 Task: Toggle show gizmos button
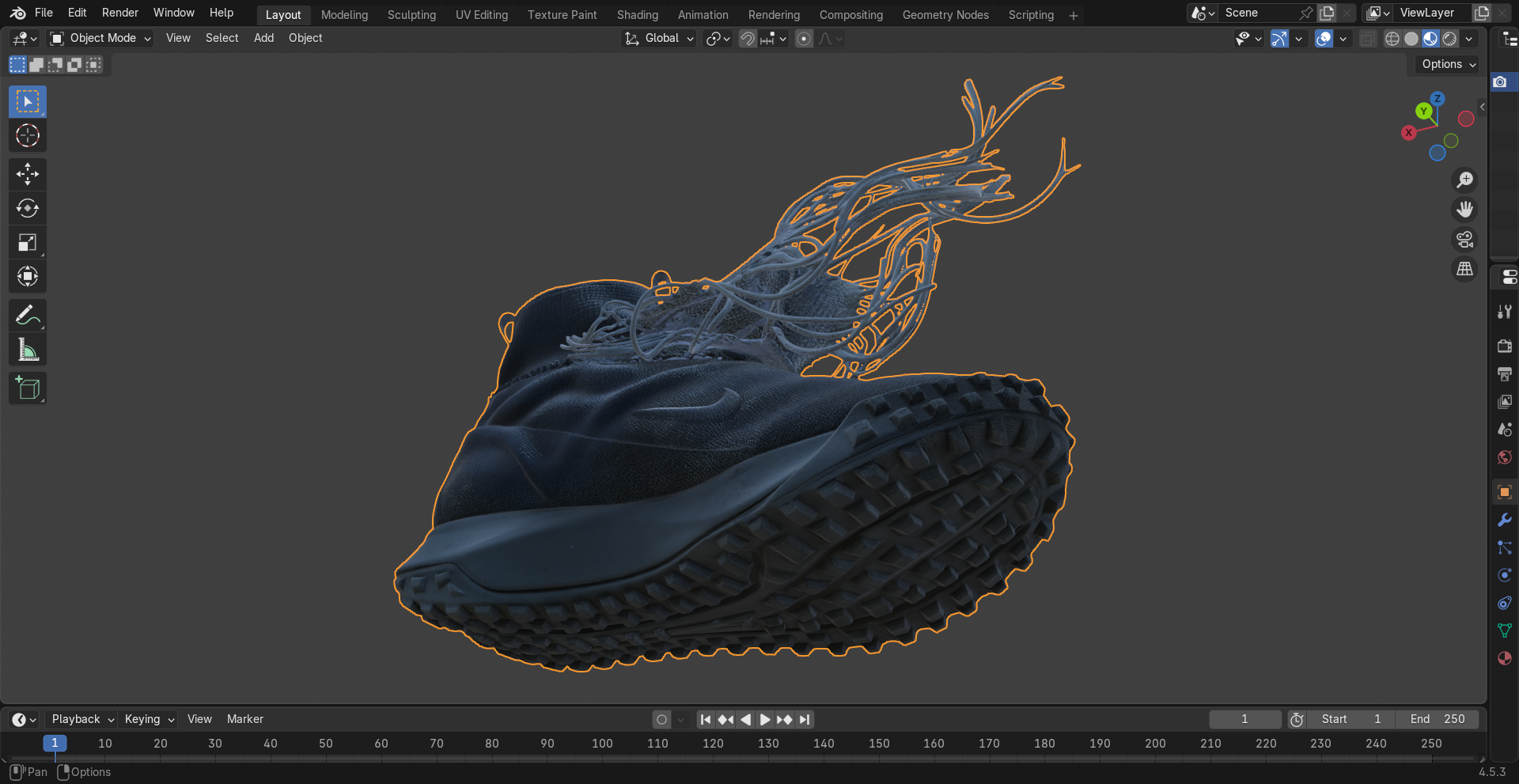pos(1279,39)
